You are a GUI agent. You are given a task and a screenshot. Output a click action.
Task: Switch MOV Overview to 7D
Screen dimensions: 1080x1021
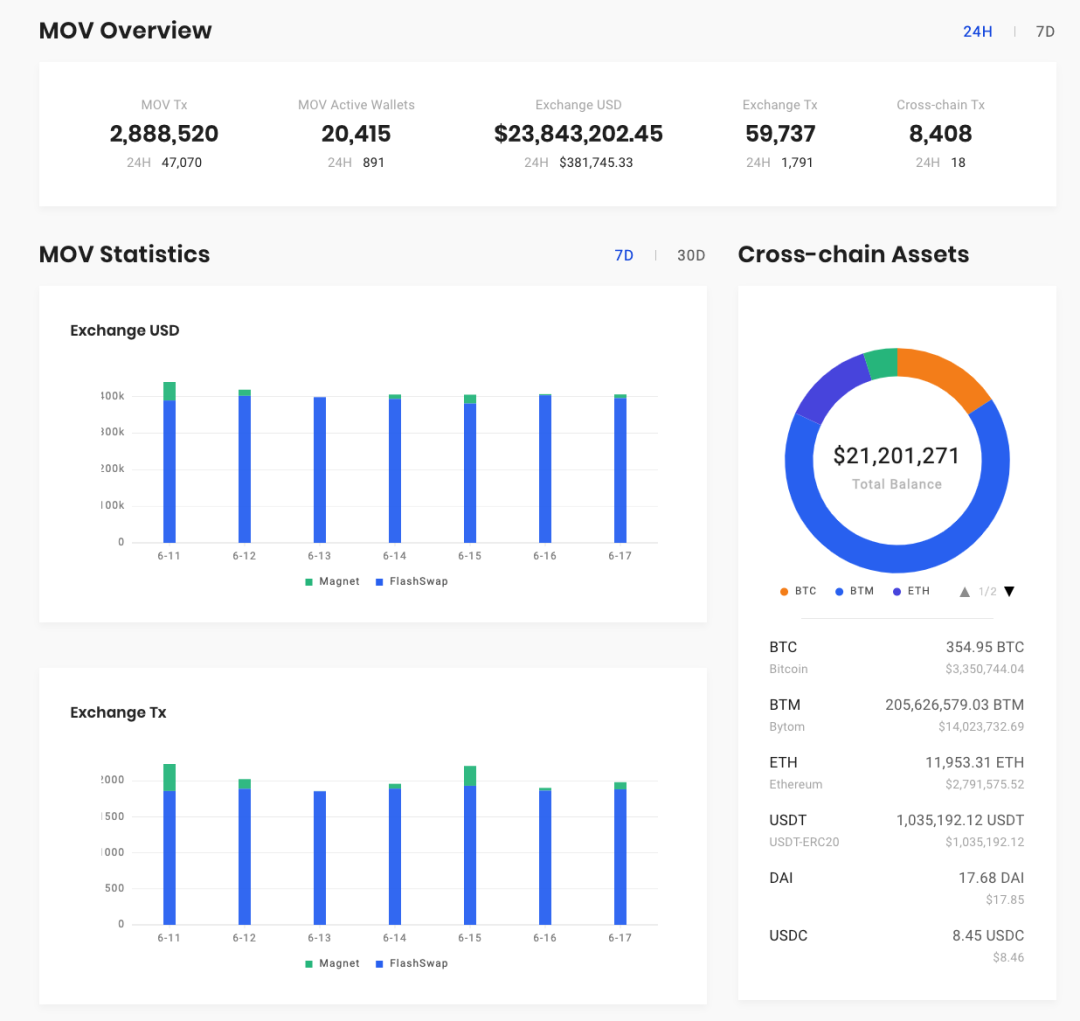tap(1045, 32)
